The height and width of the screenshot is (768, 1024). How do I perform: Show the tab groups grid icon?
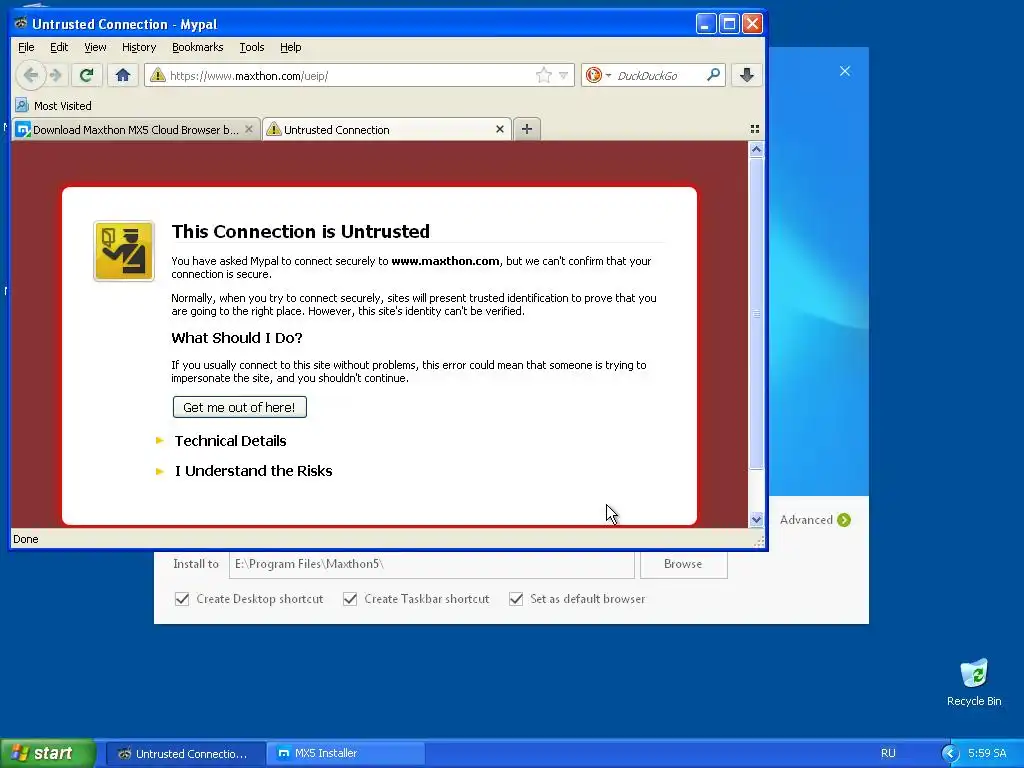(x=755, y=129)
